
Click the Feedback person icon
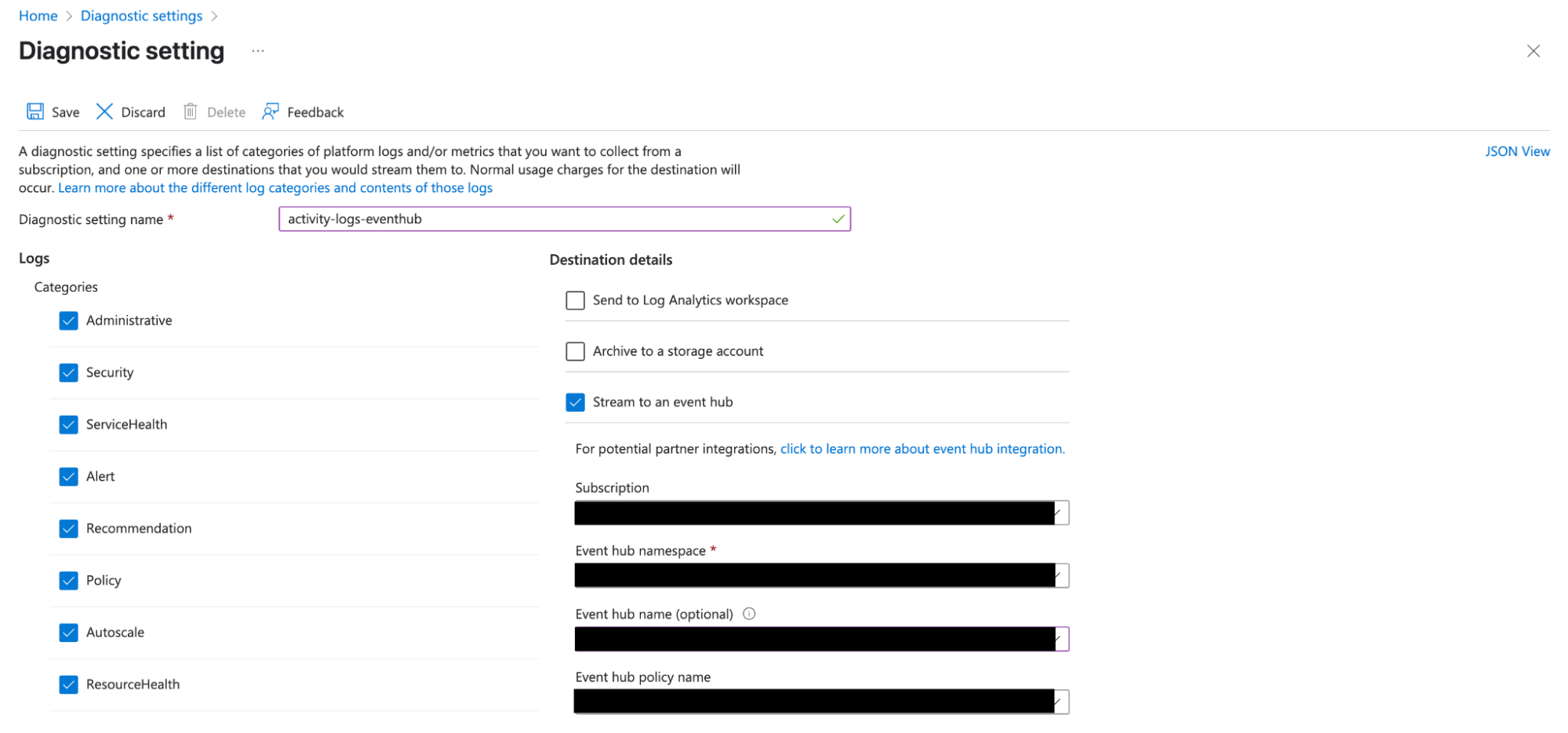(271, 111)
